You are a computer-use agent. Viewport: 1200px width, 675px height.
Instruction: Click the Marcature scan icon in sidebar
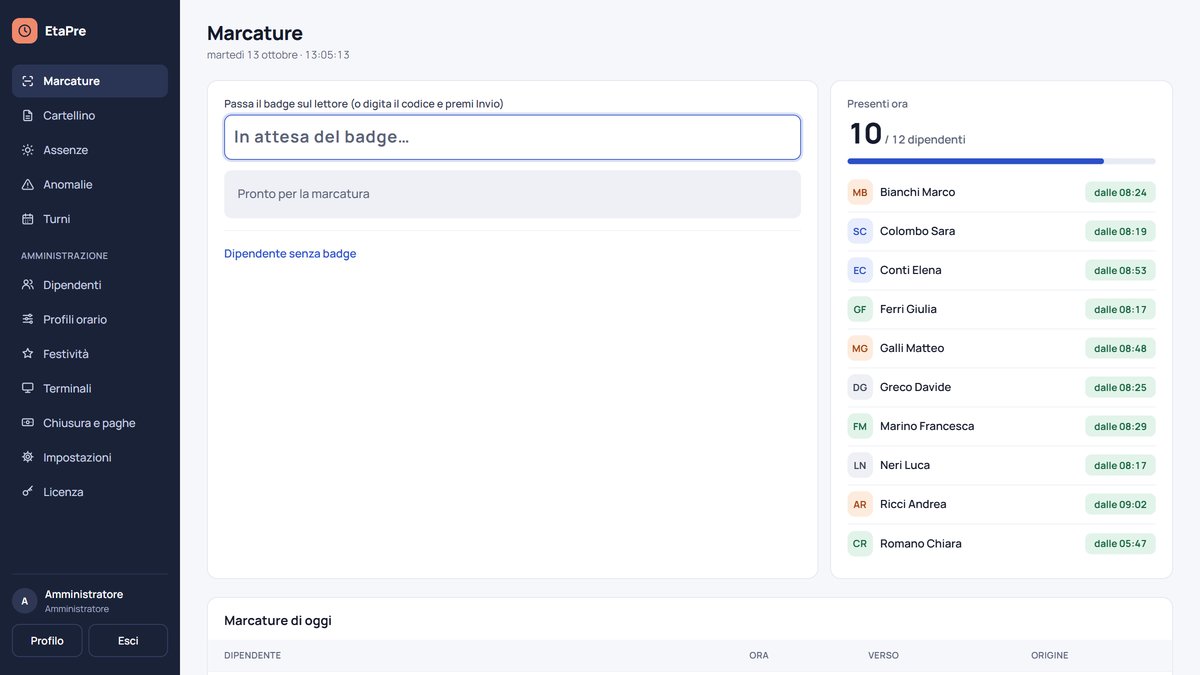(x=28, y=81)
